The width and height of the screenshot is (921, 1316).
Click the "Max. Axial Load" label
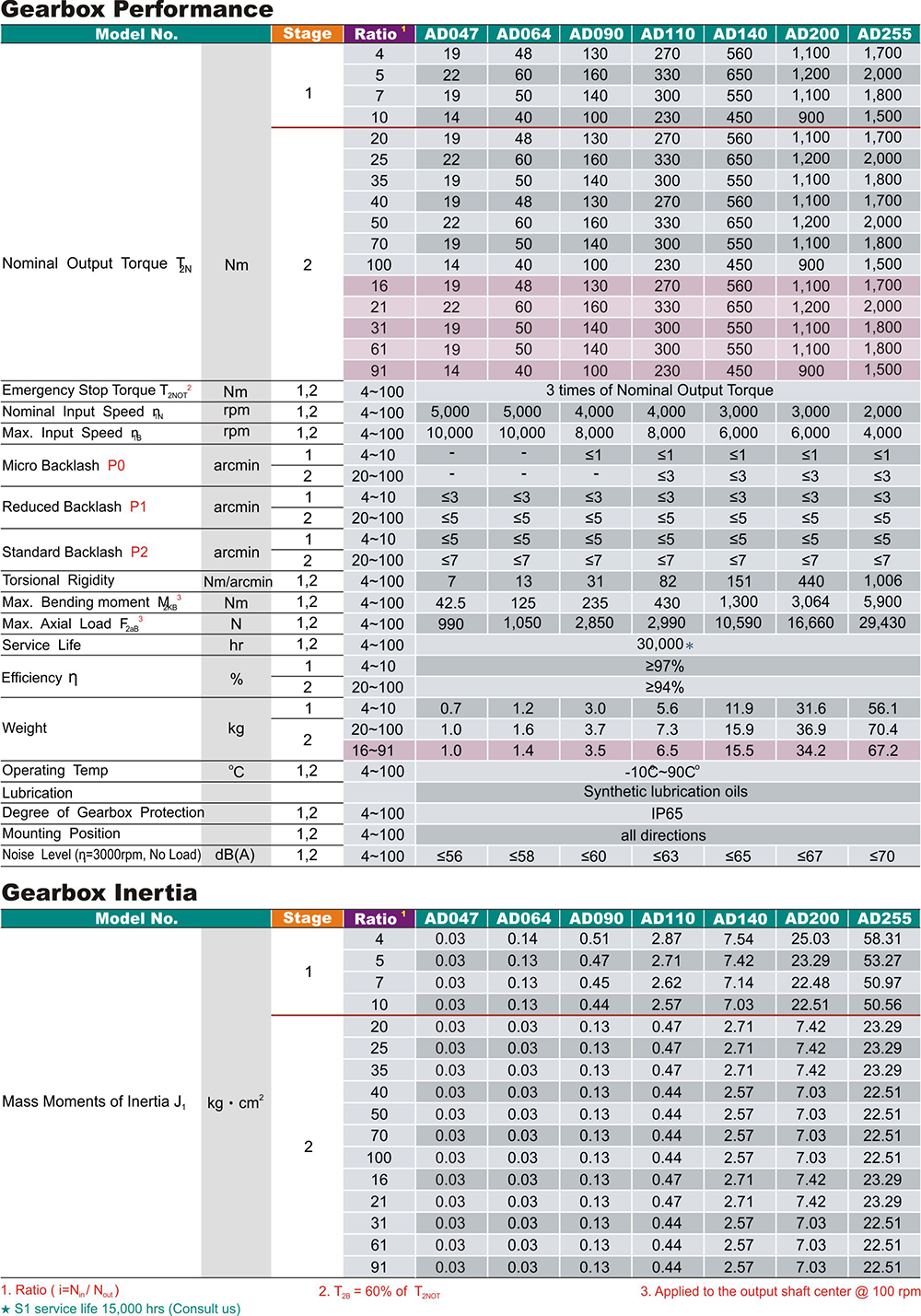tap(72, 623)
